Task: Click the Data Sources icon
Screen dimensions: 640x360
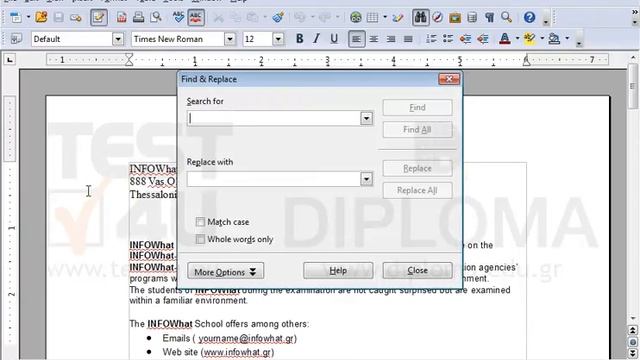Action: click(472, 18)
